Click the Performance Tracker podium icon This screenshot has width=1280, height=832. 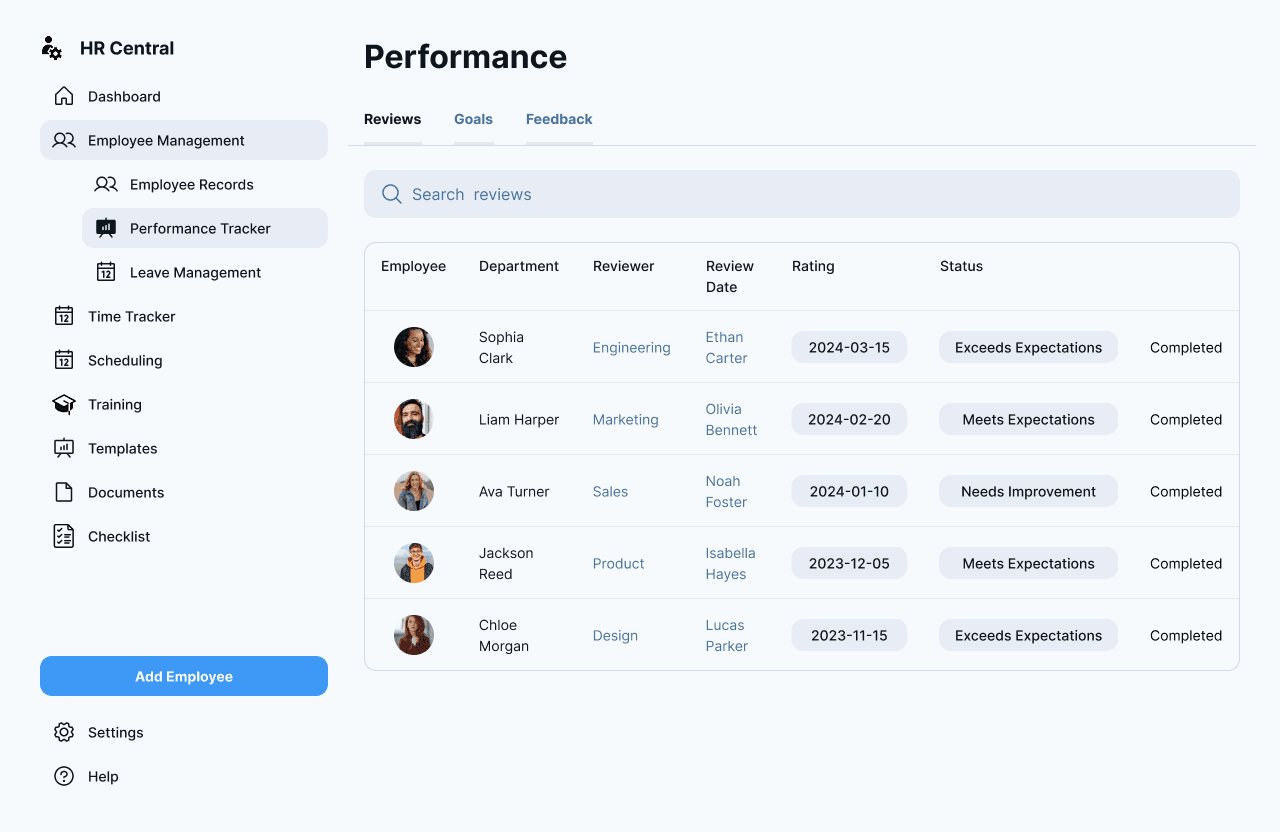105,228
